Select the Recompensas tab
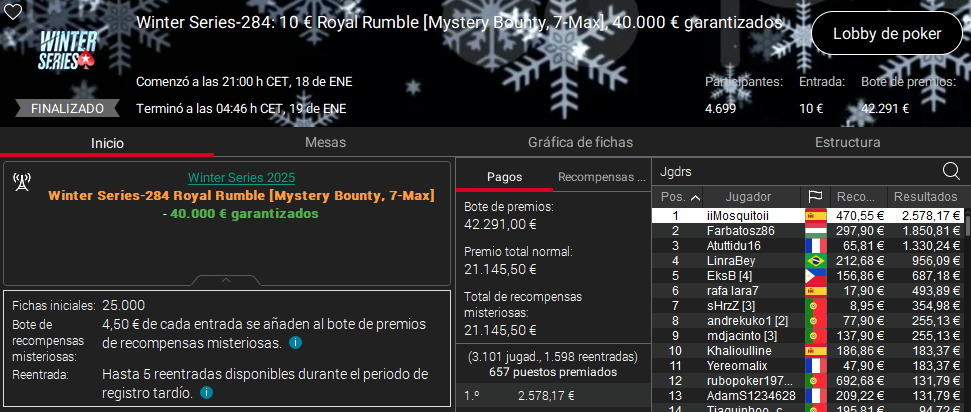 pos(601,177)
